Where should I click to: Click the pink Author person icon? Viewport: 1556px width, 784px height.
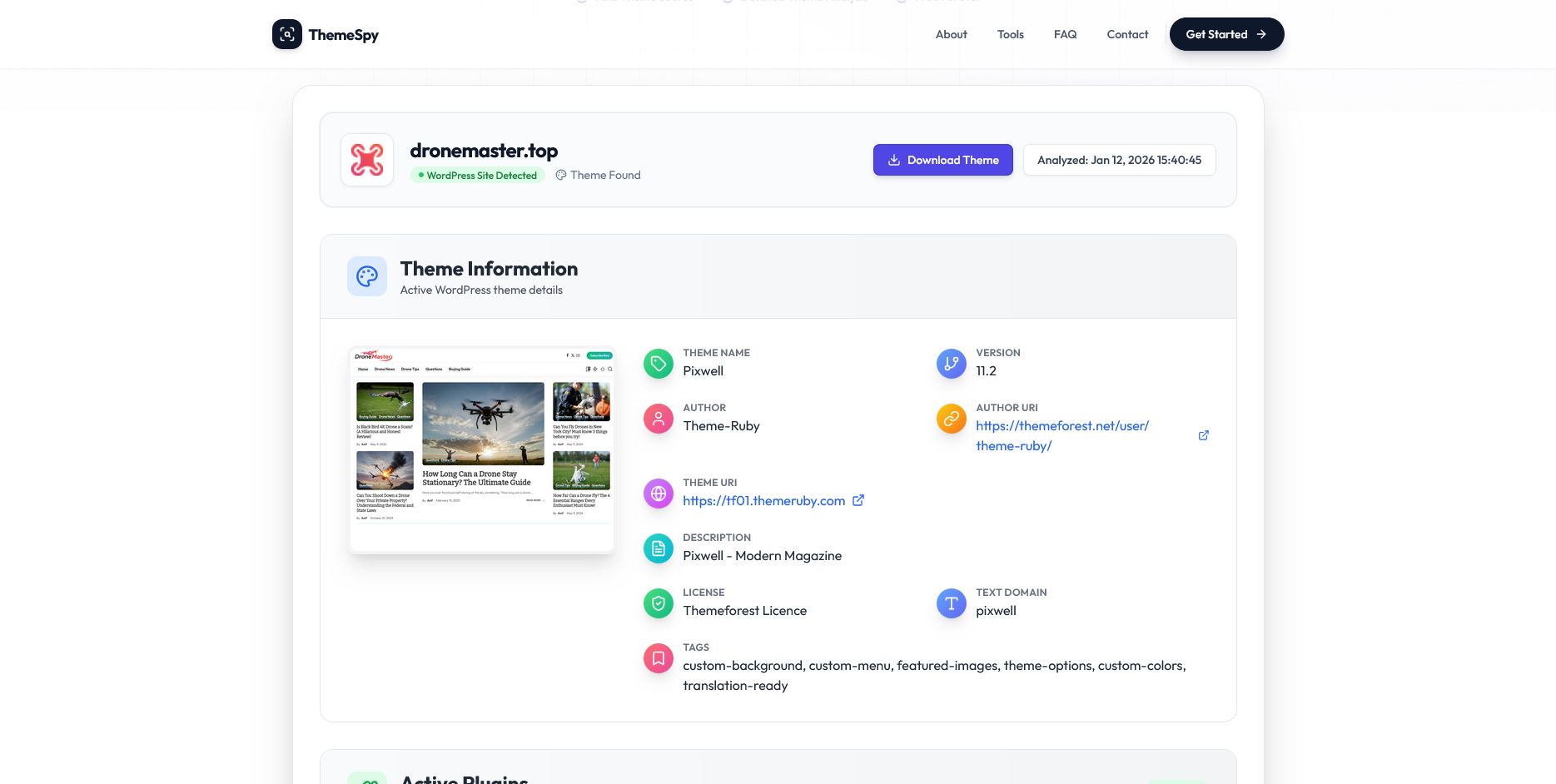(659, 419)
